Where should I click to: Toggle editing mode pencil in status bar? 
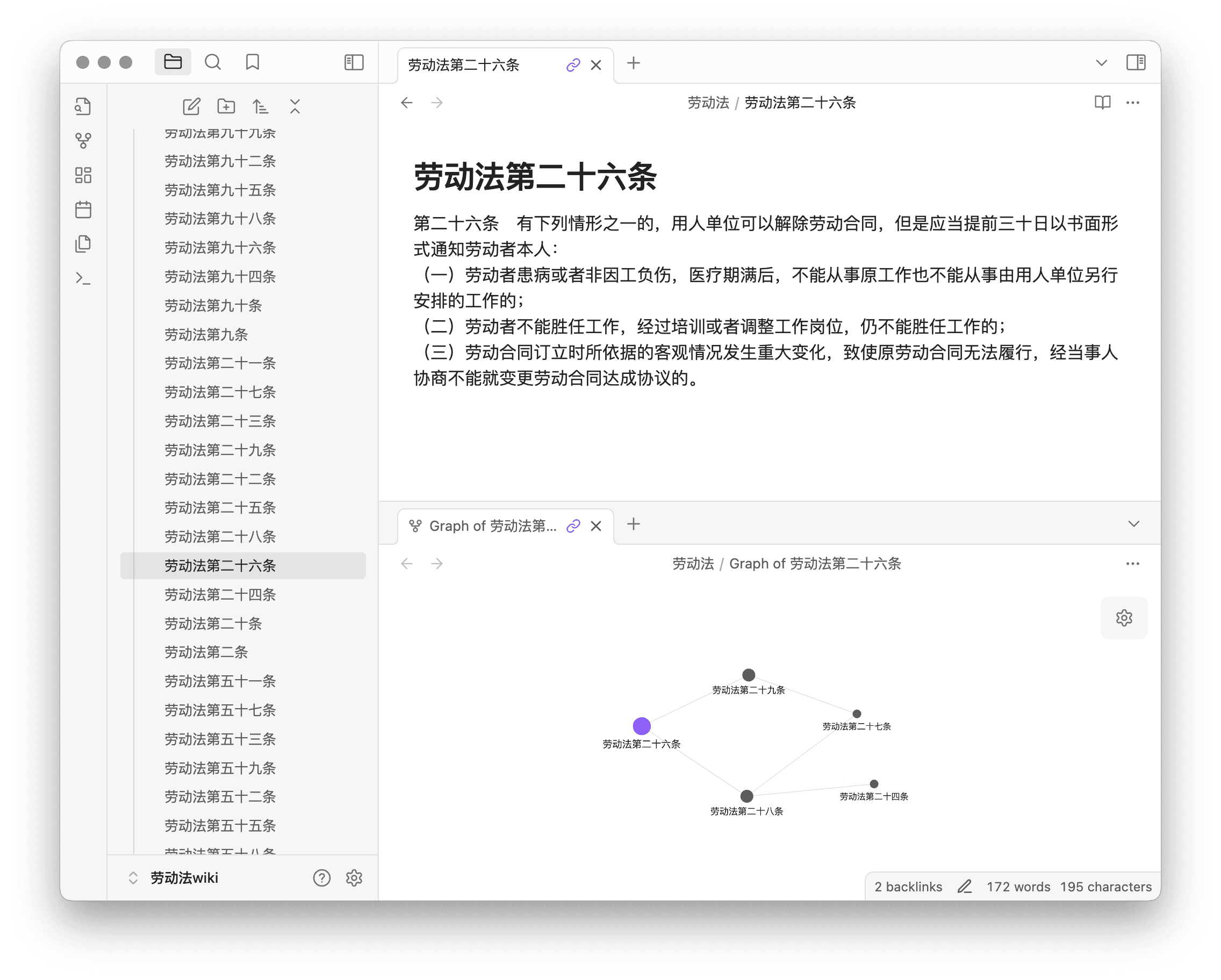(x=965, y=887)
